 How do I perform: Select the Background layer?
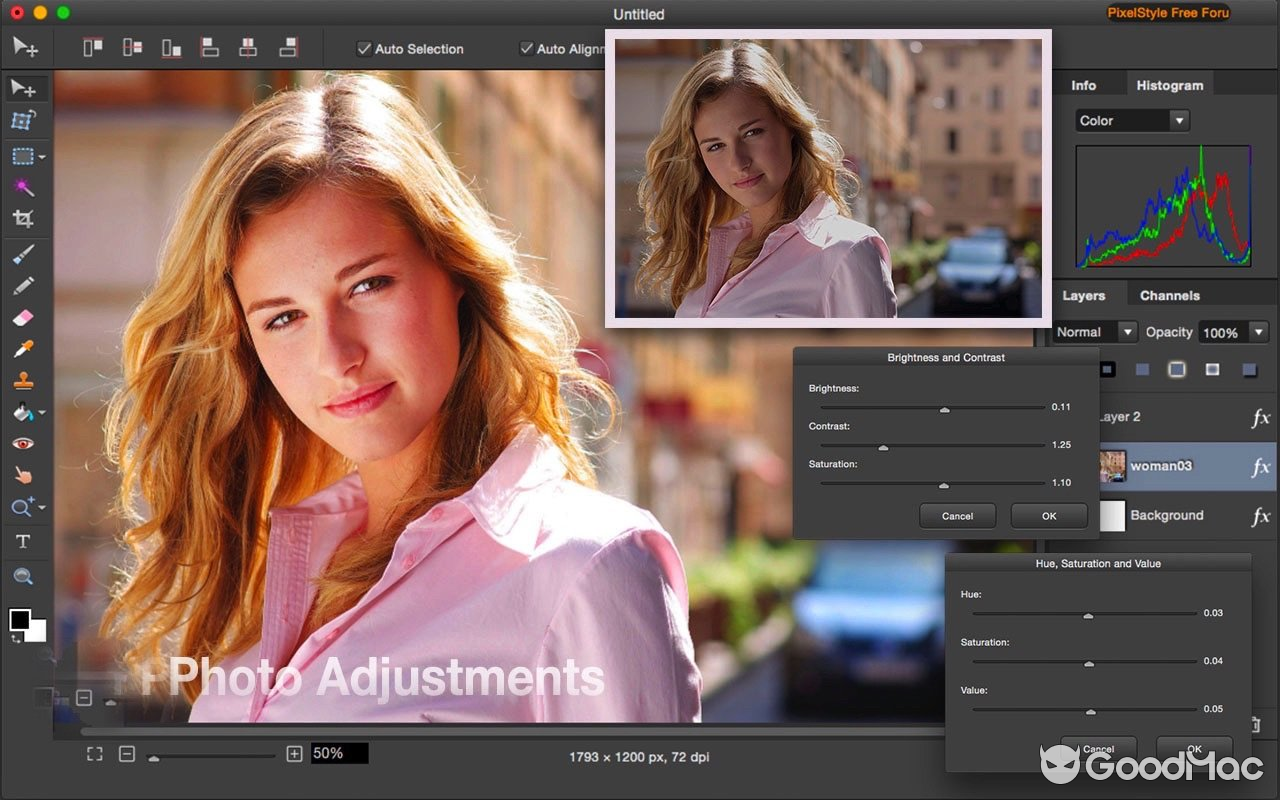[x=1166, y=515]
